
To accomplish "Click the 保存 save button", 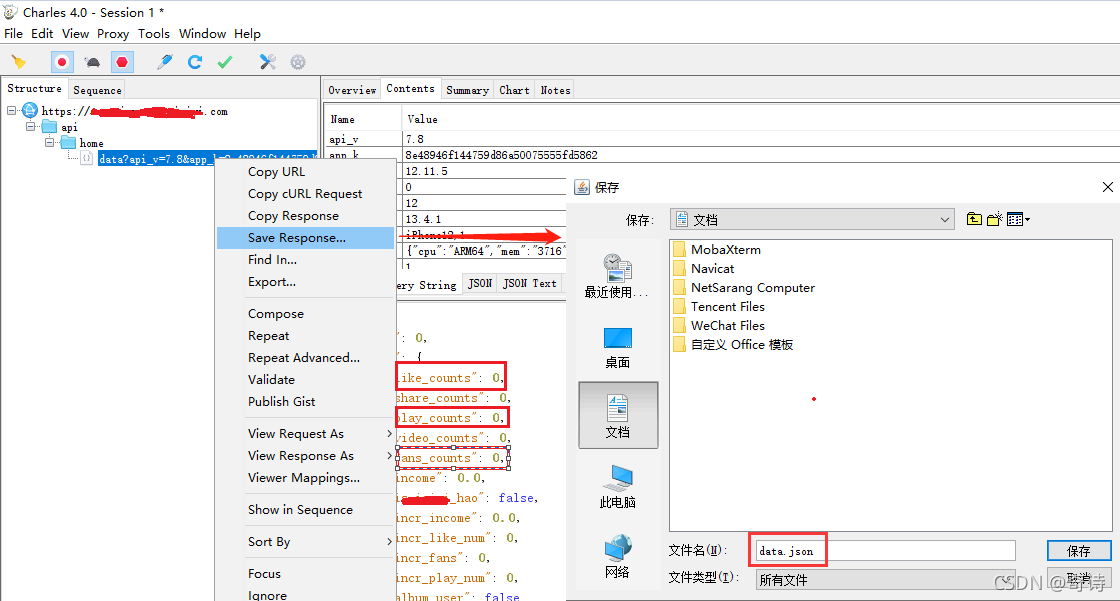I will pos(1079,551).
